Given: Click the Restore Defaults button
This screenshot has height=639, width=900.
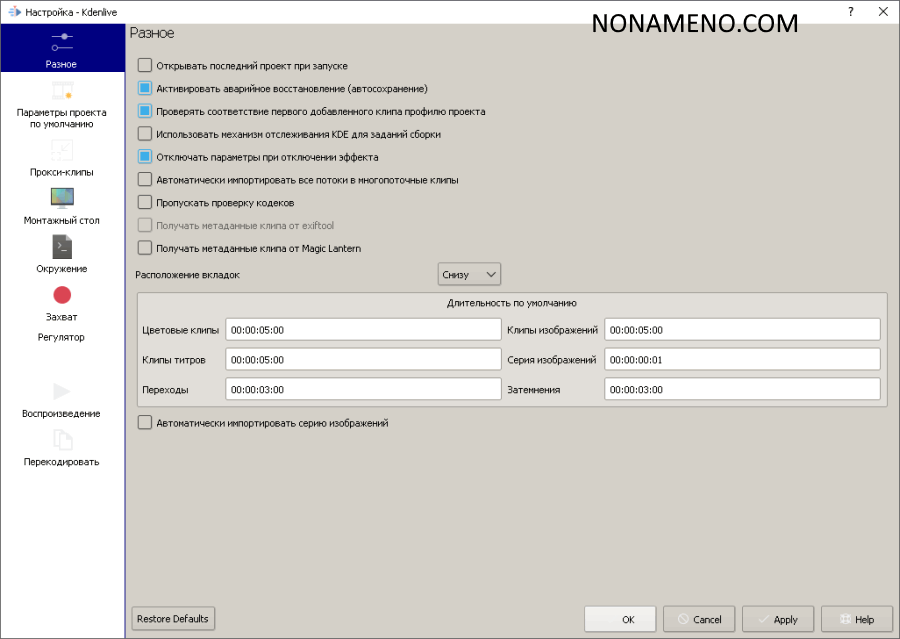Looking at the screenshot, I should 173,619.
